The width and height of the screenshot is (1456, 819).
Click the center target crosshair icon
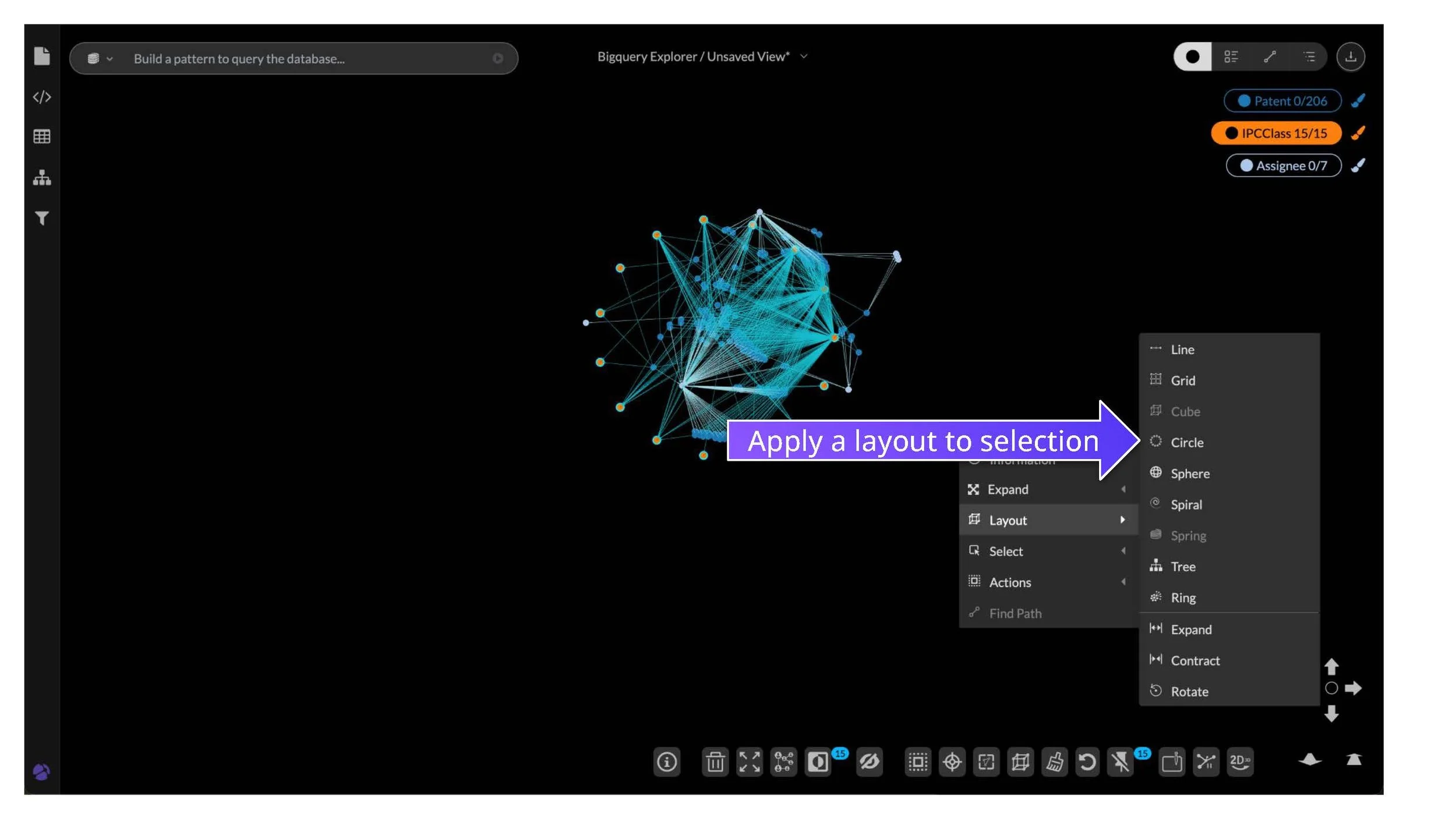tap(952, 761)
